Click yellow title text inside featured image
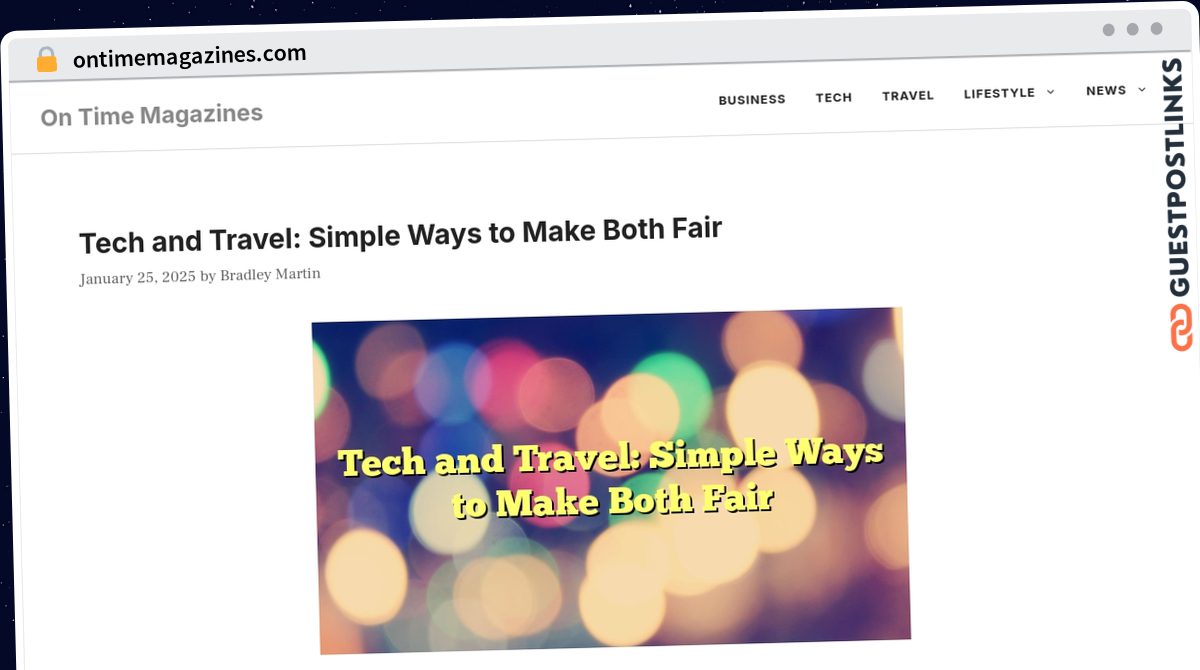1200x670 pixels. [x=611, y=478]
